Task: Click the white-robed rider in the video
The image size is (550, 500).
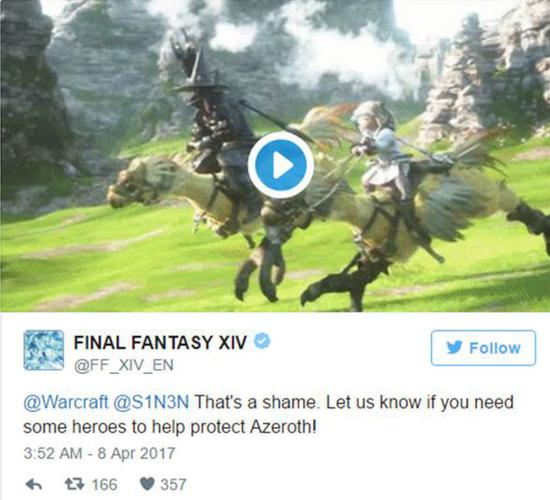Action: tap(381, 147)
